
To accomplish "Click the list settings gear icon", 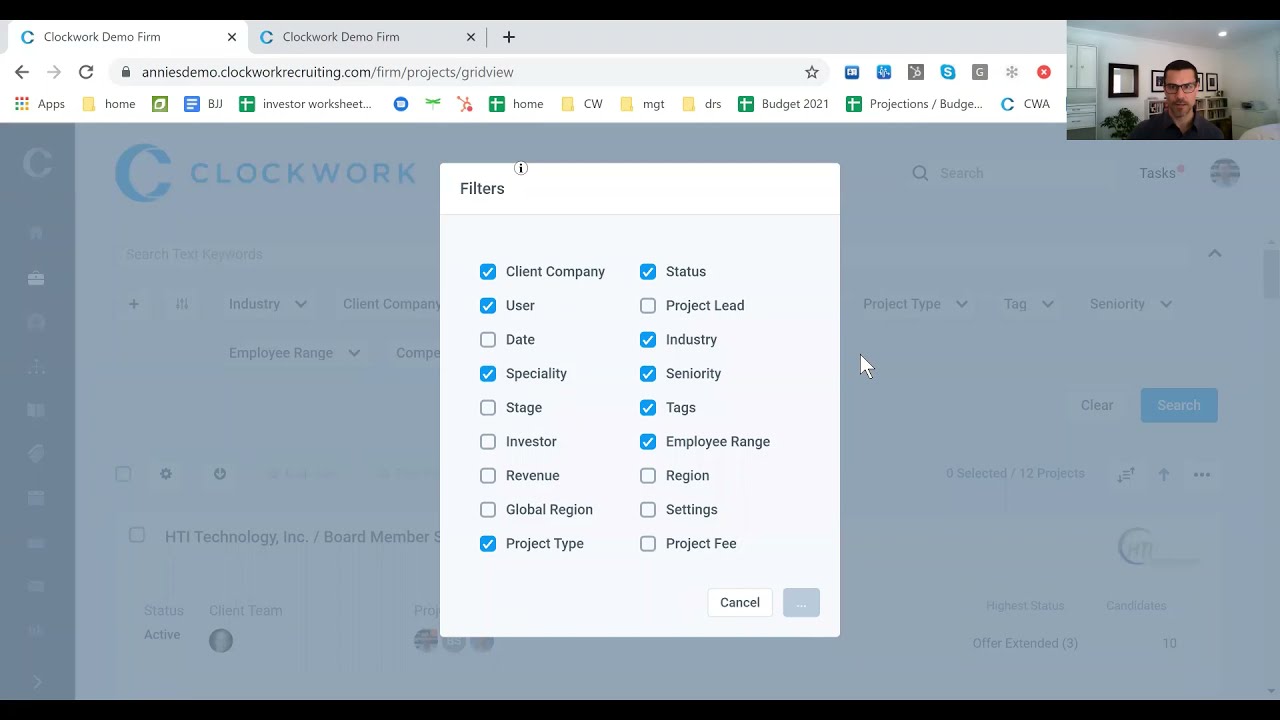I will [166, 474].
